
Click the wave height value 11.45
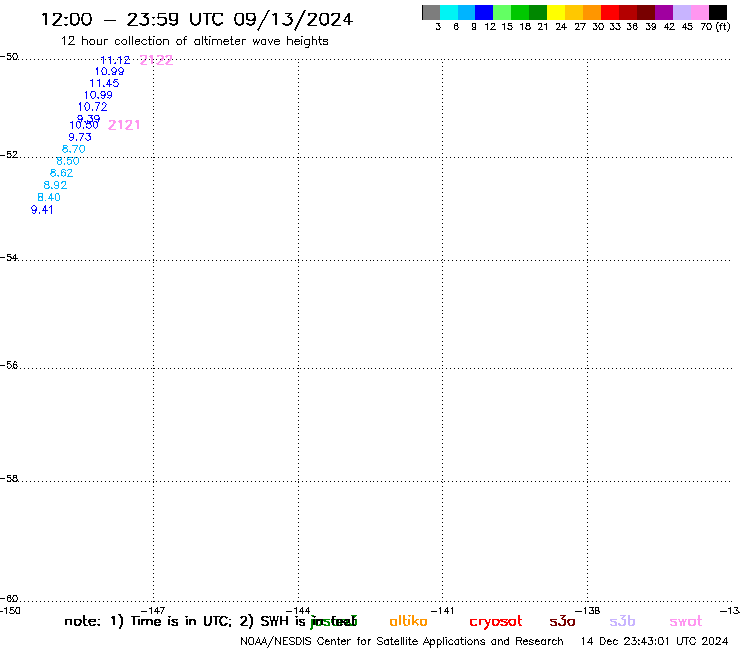(104, 83)
